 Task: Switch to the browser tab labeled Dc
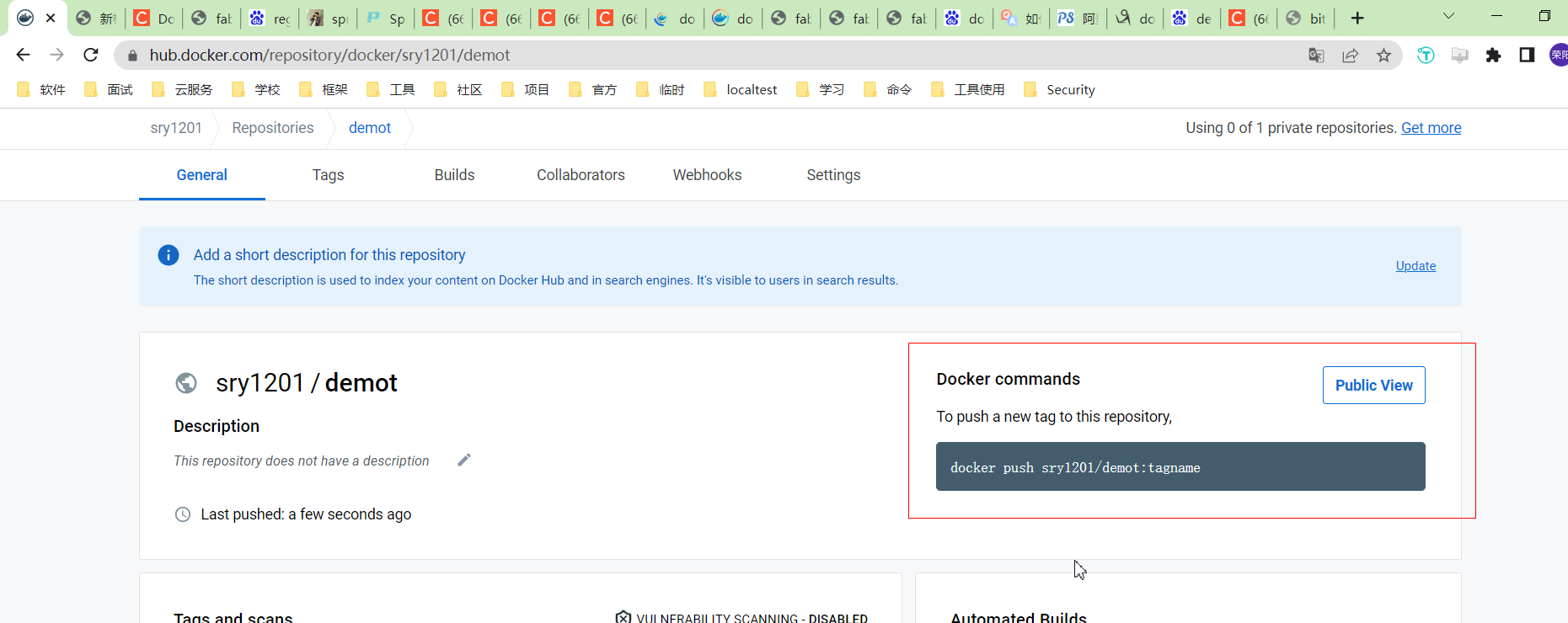(154, 18)
